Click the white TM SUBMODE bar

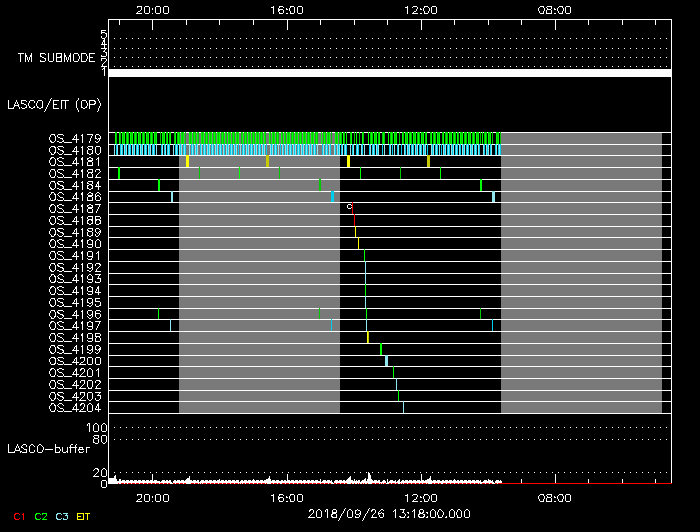(x=389, y=73)
